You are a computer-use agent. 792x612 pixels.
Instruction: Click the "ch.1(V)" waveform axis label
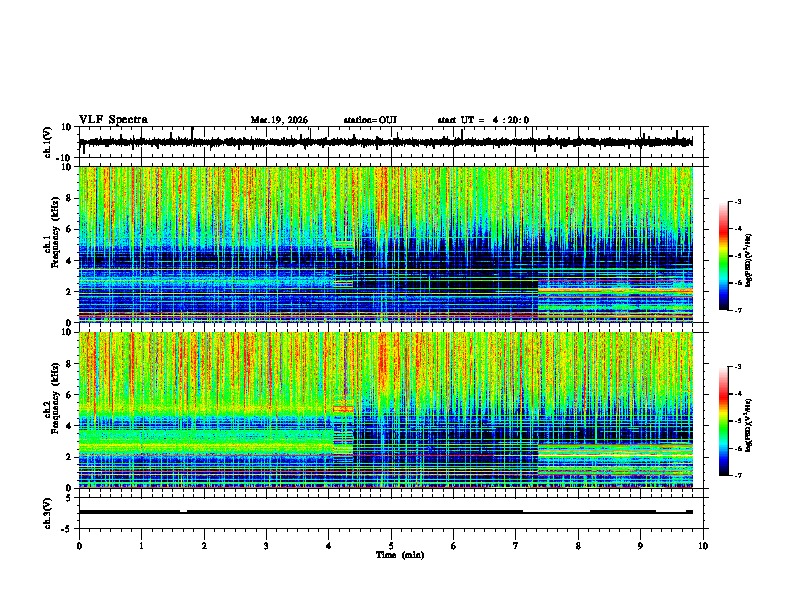pos(48,142)
